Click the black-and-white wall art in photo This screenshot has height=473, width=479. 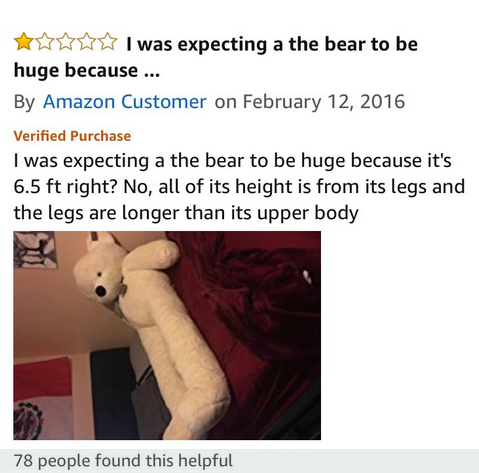pyautogui.click(x=35, y=250)
